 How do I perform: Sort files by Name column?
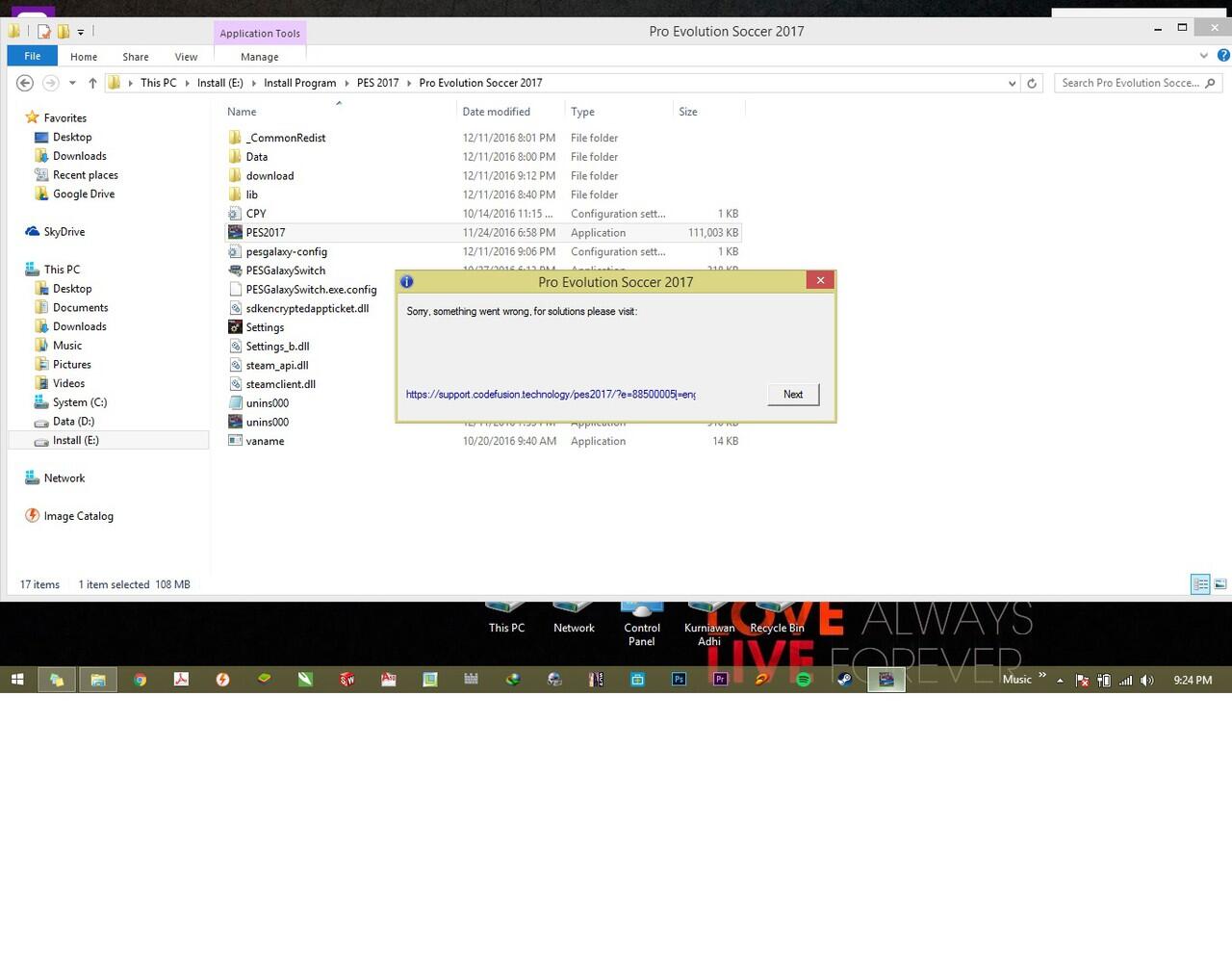click(242, 112)
